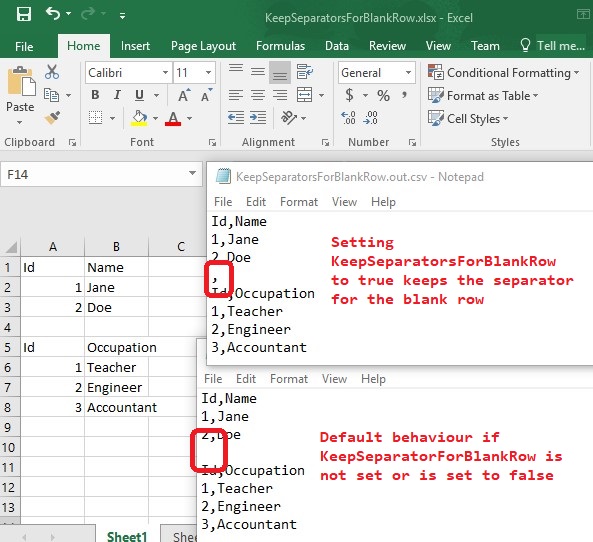Click the Tell me search box
593x542 pixels.
pos(552,46)
